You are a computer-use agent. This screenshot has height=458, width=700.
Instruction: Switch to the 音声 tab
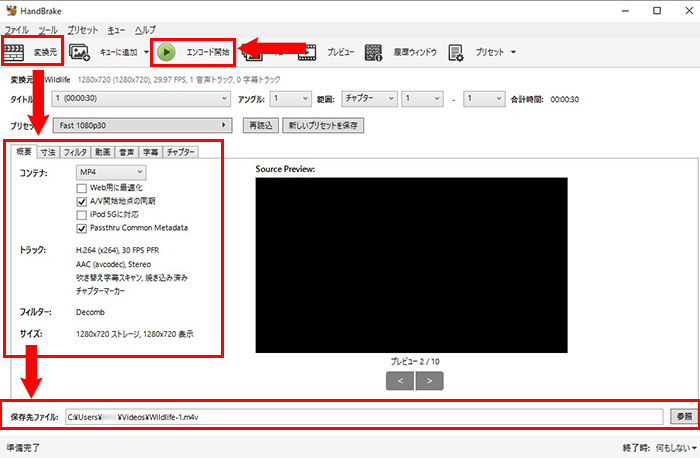127,153
